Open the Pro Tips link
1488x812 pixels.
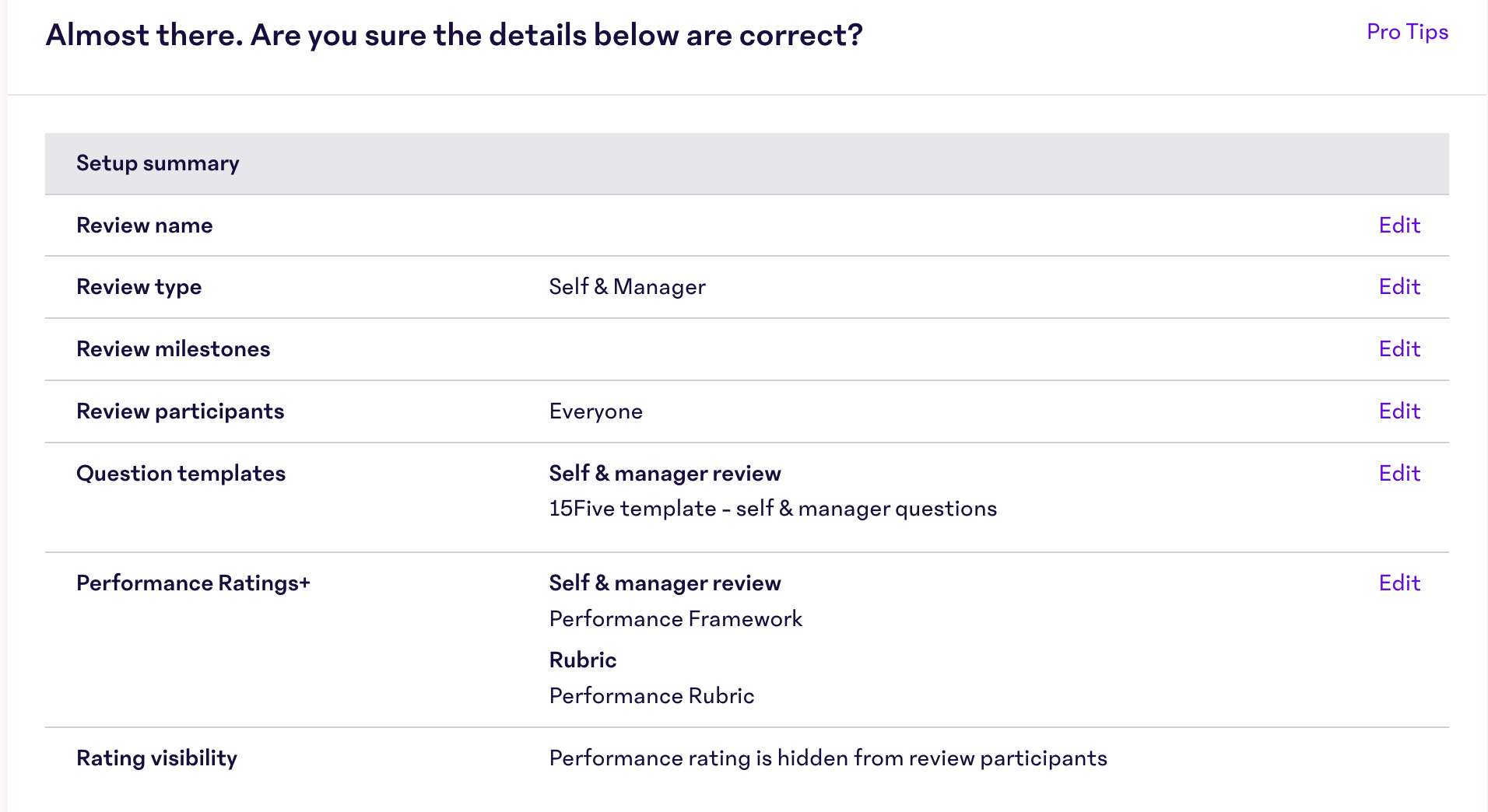[x=1407, y=32]
